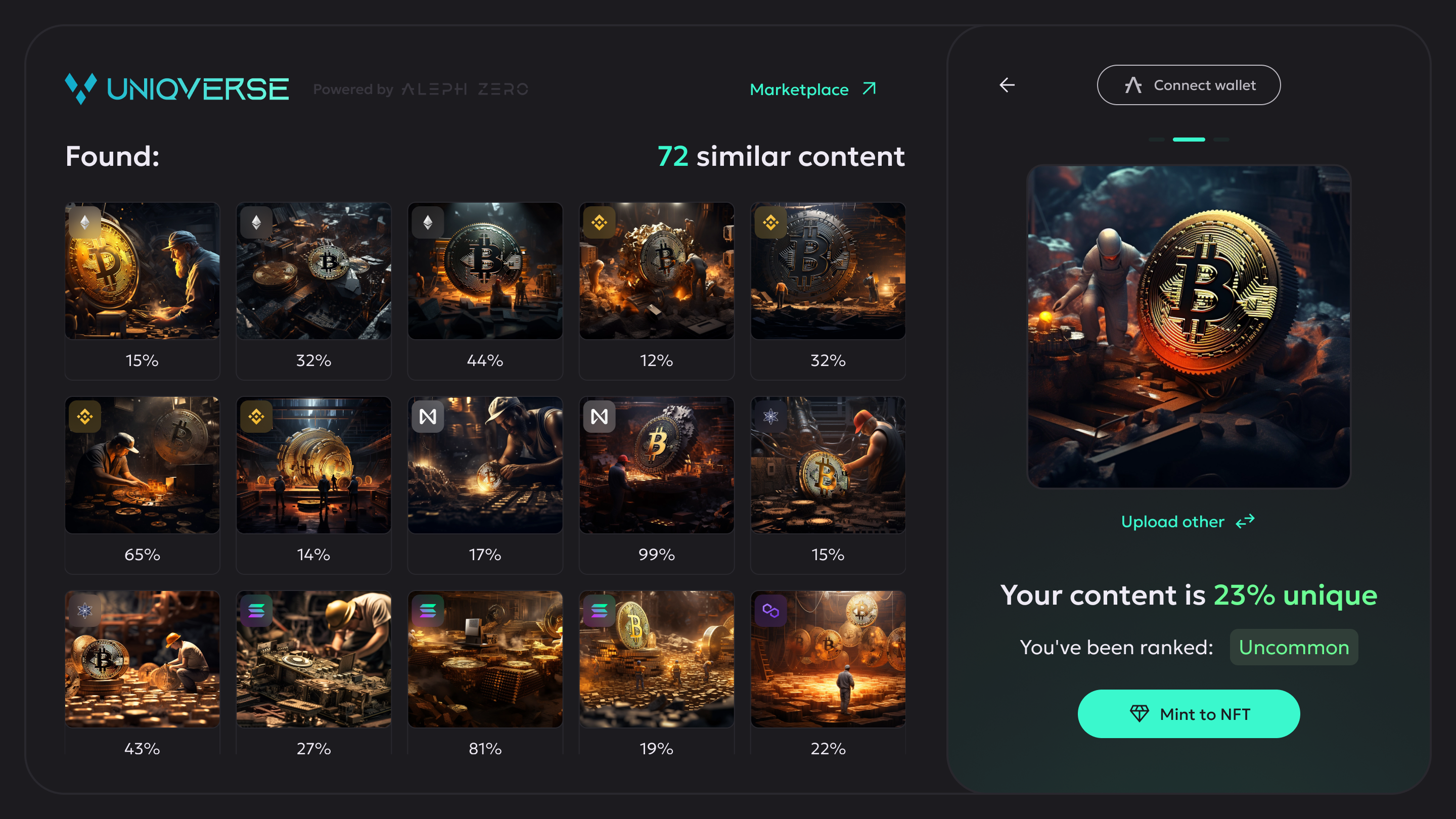Click the Mint to NFT button
This screenshot has height=819, width=1456.
tap(1188, 714)
